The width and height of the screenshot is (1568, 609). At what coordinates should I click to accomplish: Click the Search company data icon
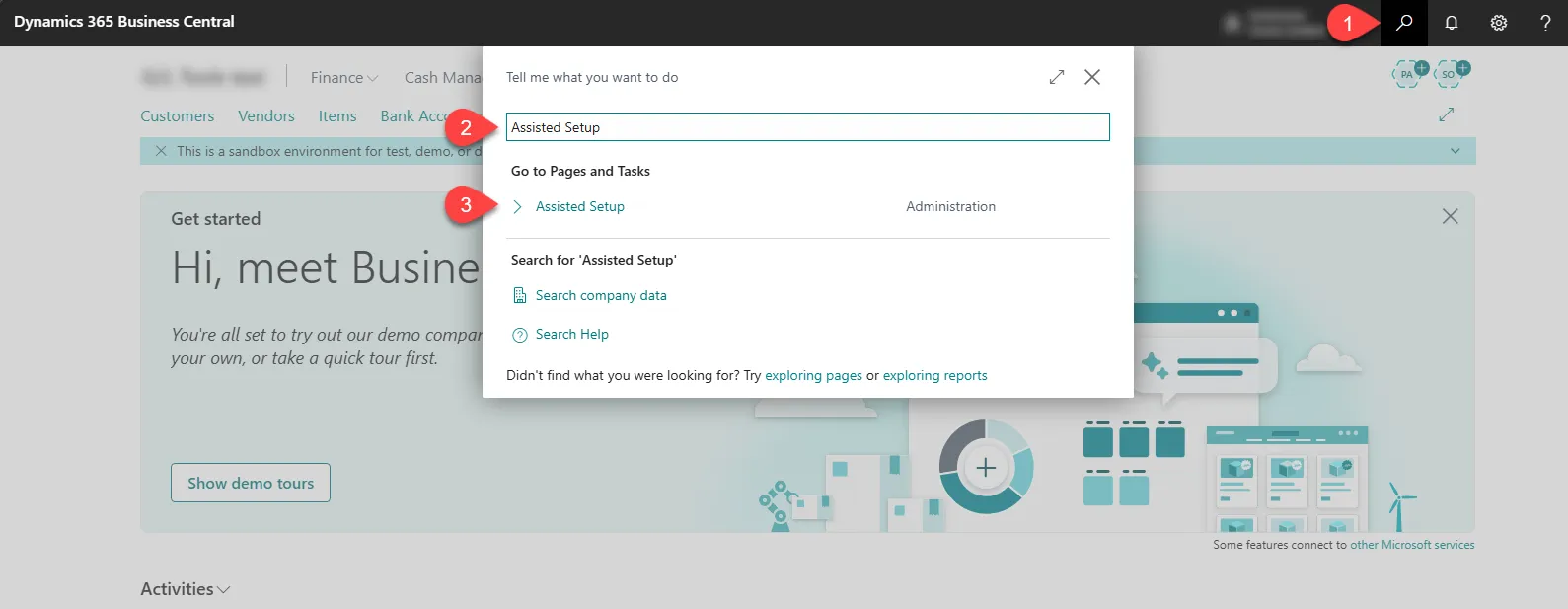tap(520, 295)
